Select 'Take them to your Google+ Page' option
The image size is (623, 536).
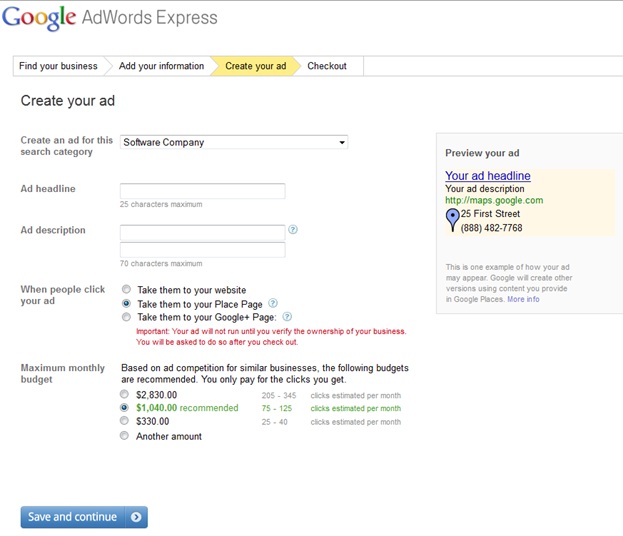pyautogui.click(x=126, y=317)
